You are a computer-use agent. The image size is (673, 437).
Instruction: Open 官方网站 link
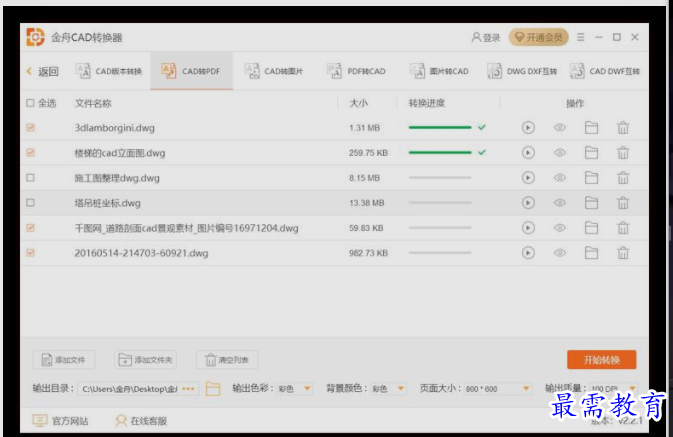pyautogui.click(x=61, y=421)
